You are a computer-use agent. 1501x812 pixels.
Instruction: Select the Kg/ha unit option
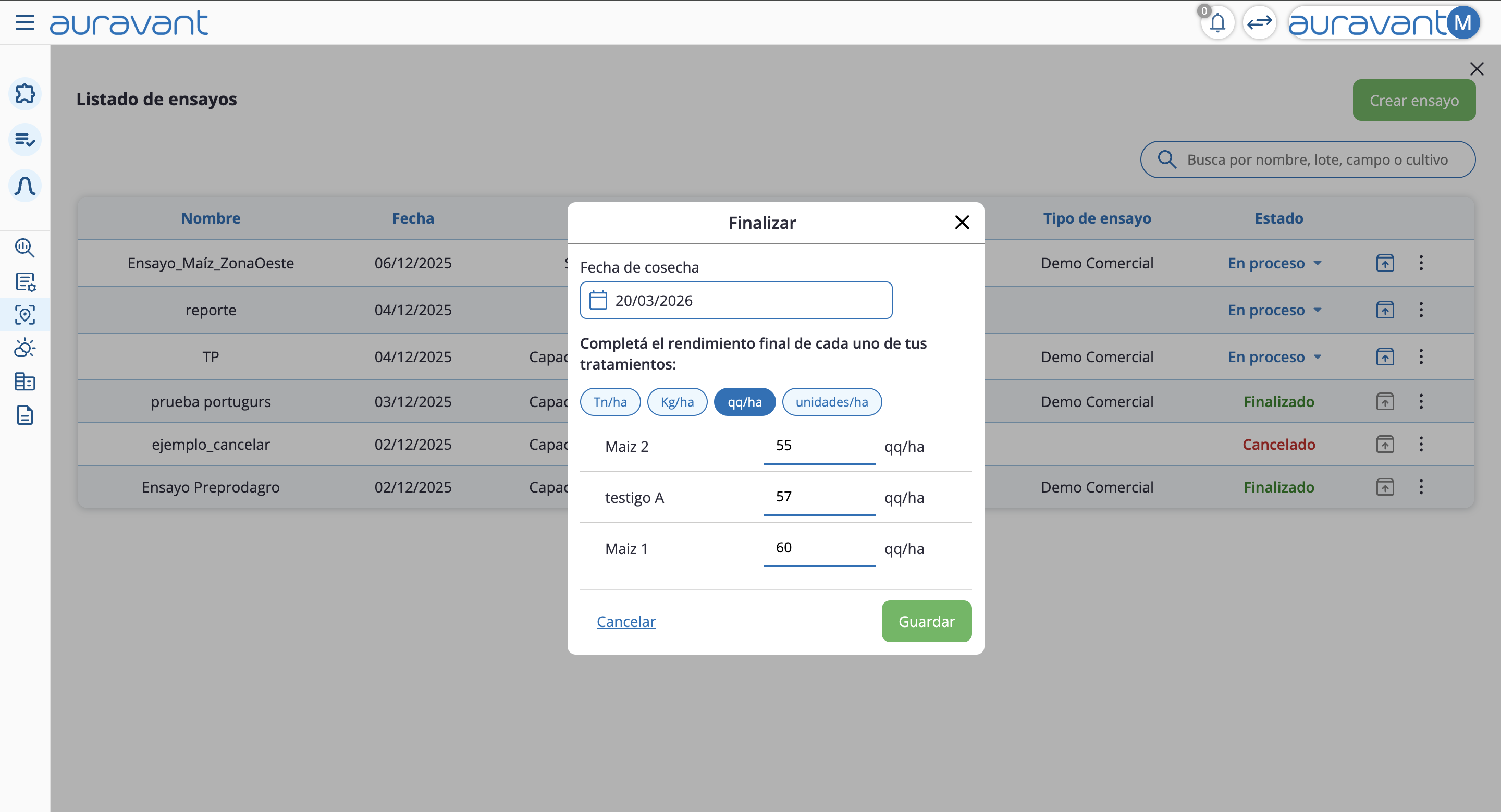(677, 402)
